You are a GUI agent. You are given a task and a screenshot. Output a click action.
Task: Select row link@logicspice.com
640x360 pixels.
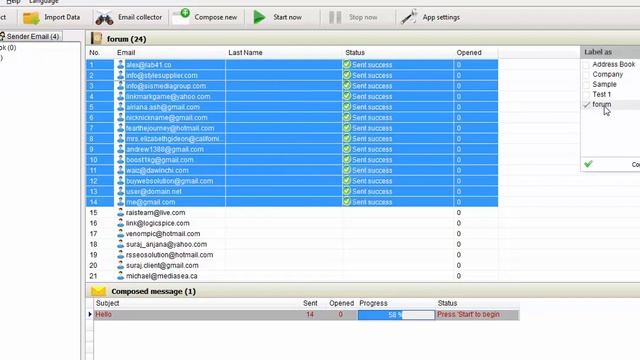[x=292, y=223]
